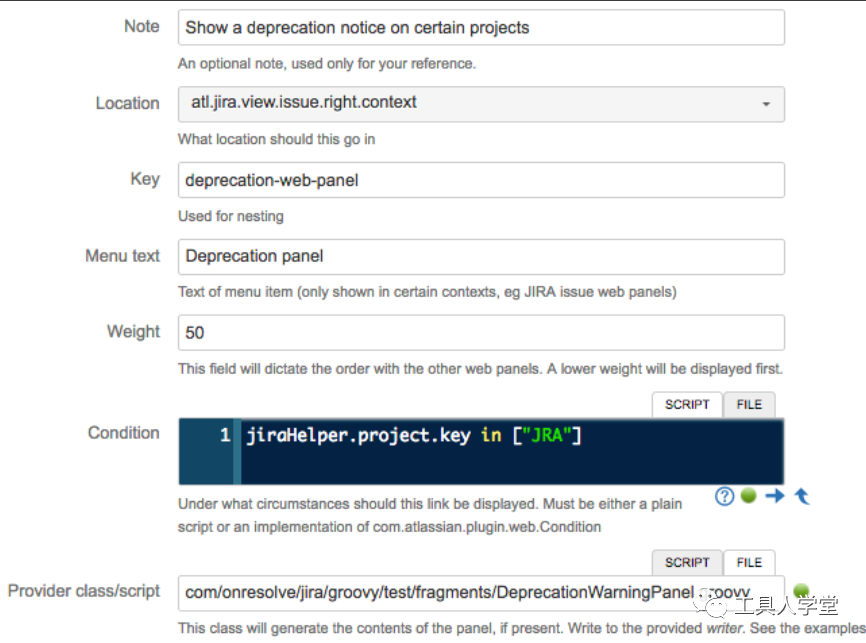Screen dimensions: 866x643
Task: Select the atl.jira.view.issue.right.context location box
Action: pos(481,104)
